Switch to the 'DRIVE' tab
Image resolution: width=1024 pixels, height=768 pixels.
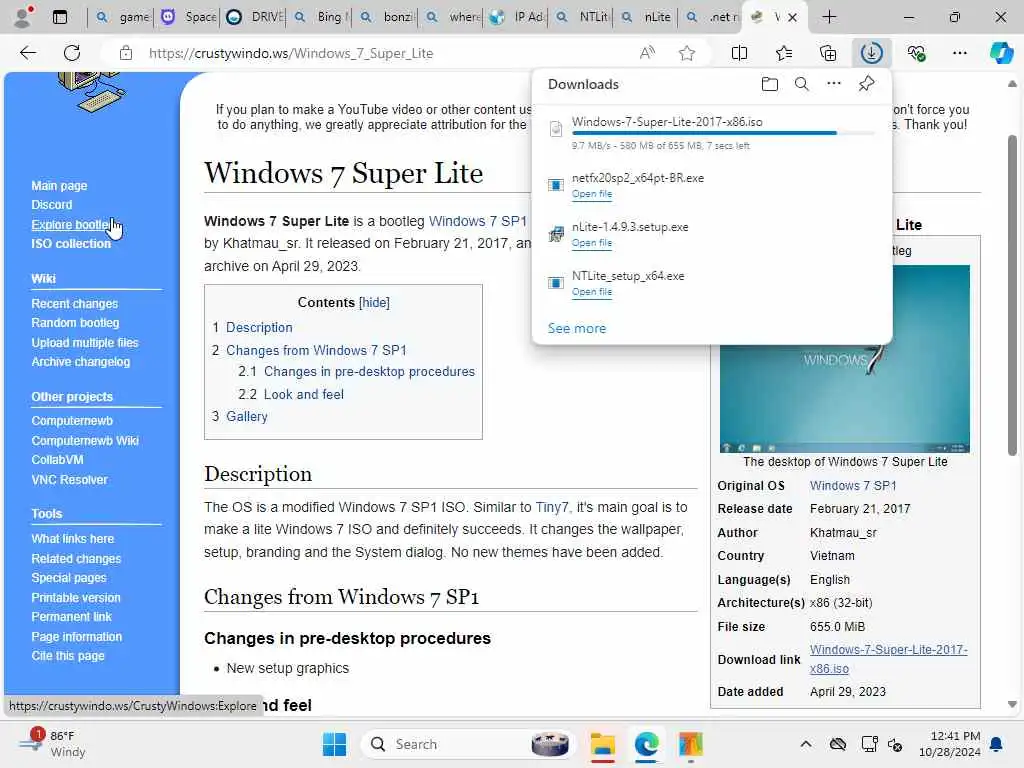coord(254,17)
